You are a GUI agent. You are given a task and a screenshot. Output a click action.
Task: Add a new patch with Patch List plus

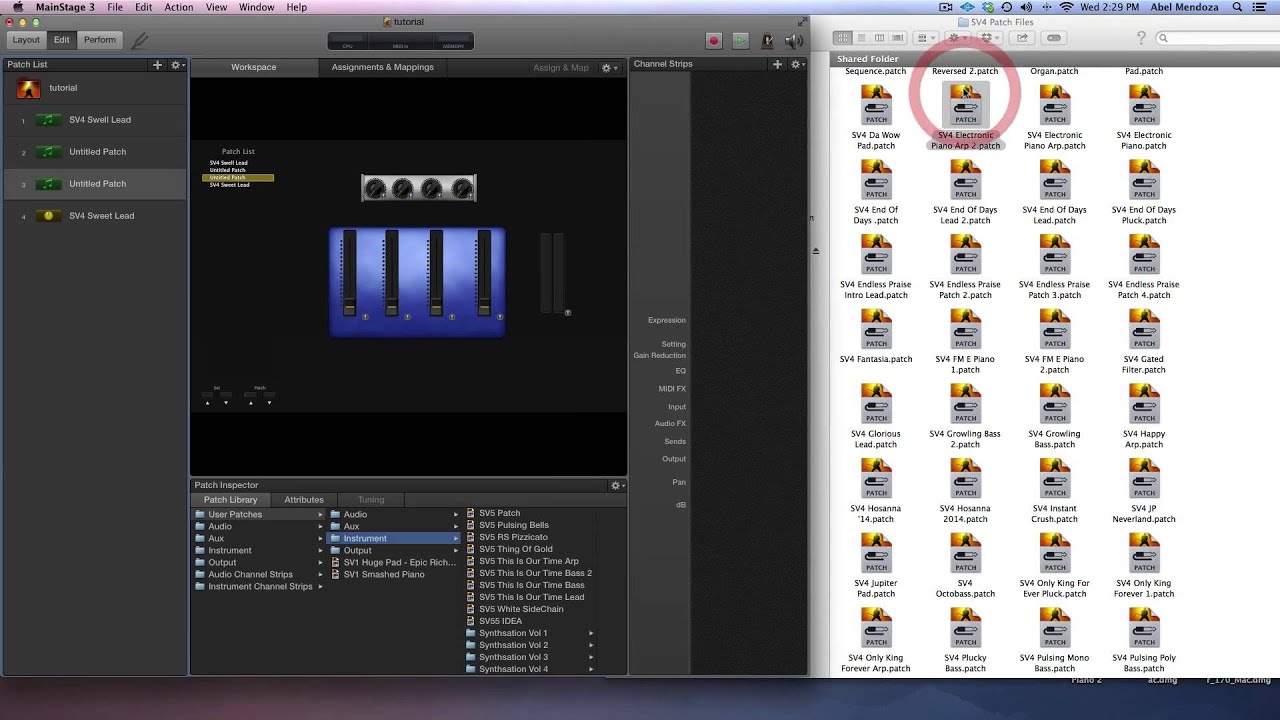click(x=157, y=64)
